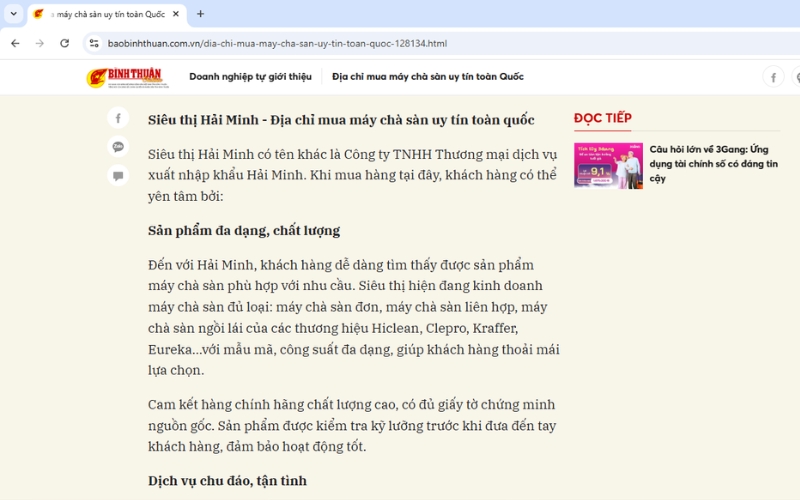Open the tab search dropdown arrow

(14, 14)
